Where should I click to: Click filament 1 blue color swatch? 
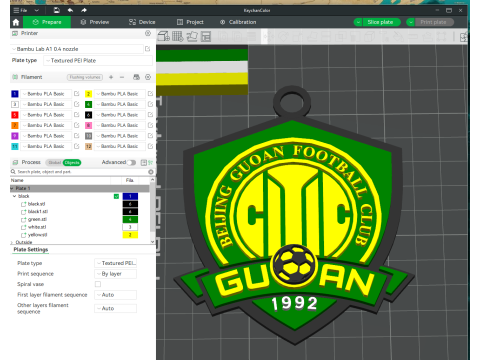pyautogui.click(x=15, y=94)
